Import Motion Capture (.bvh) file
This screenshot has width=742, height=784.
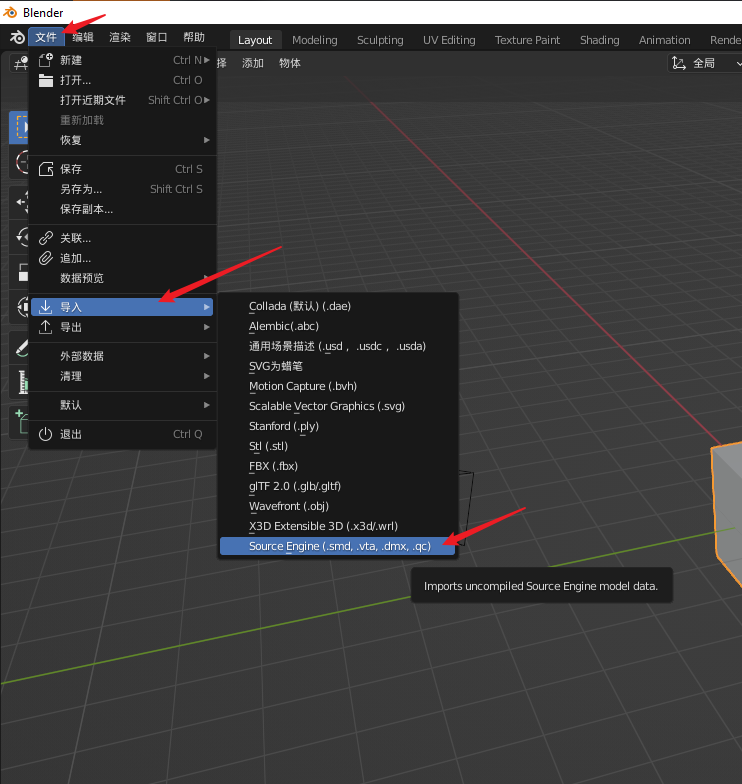(x=338, y=386)
